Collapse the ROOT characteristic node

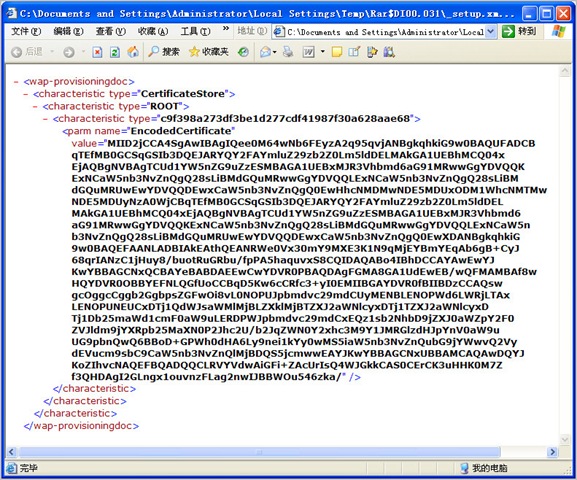(35, 107)
